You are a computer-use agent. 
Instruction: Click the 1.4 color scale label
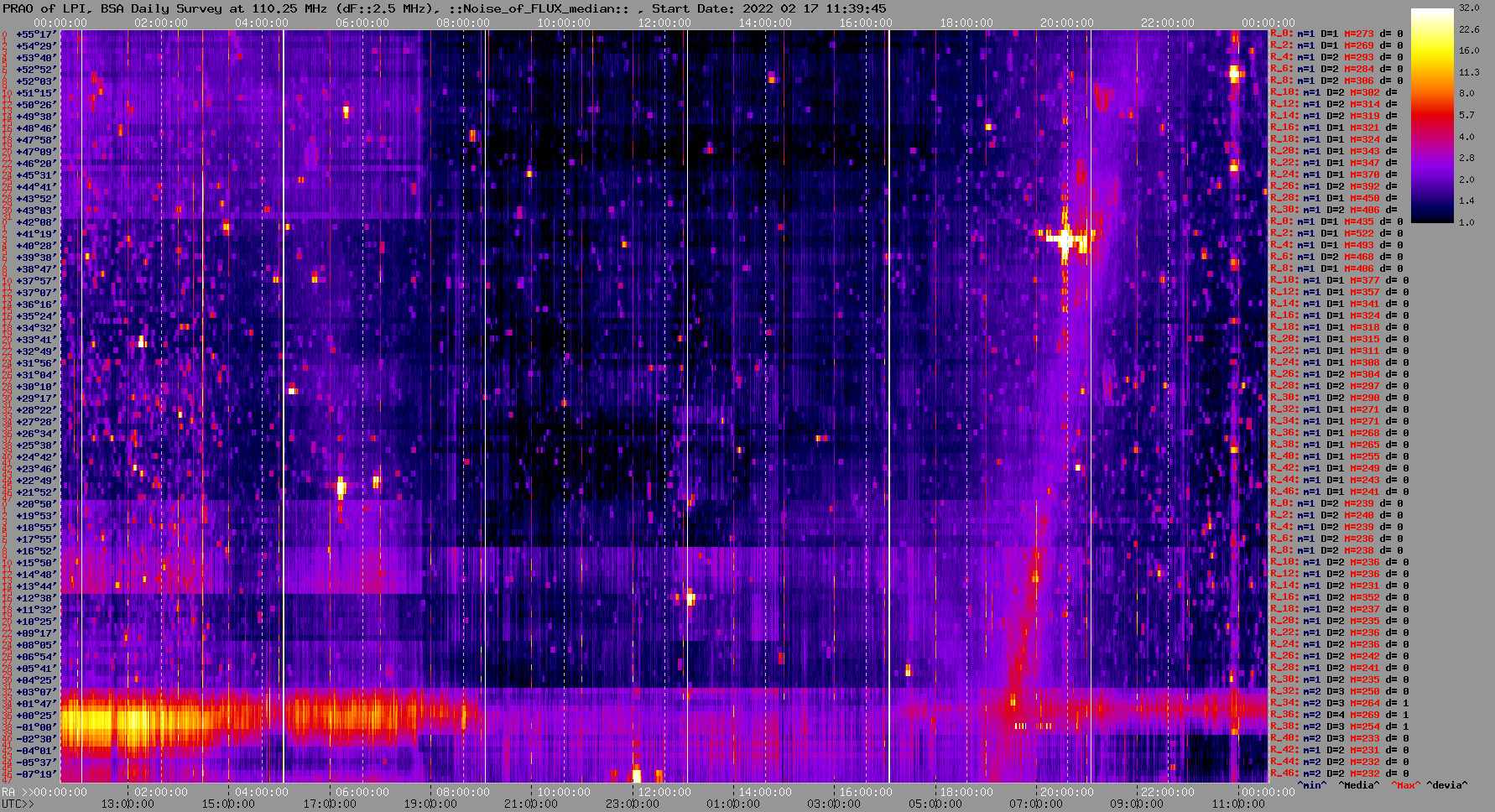tap(1466, 201)
